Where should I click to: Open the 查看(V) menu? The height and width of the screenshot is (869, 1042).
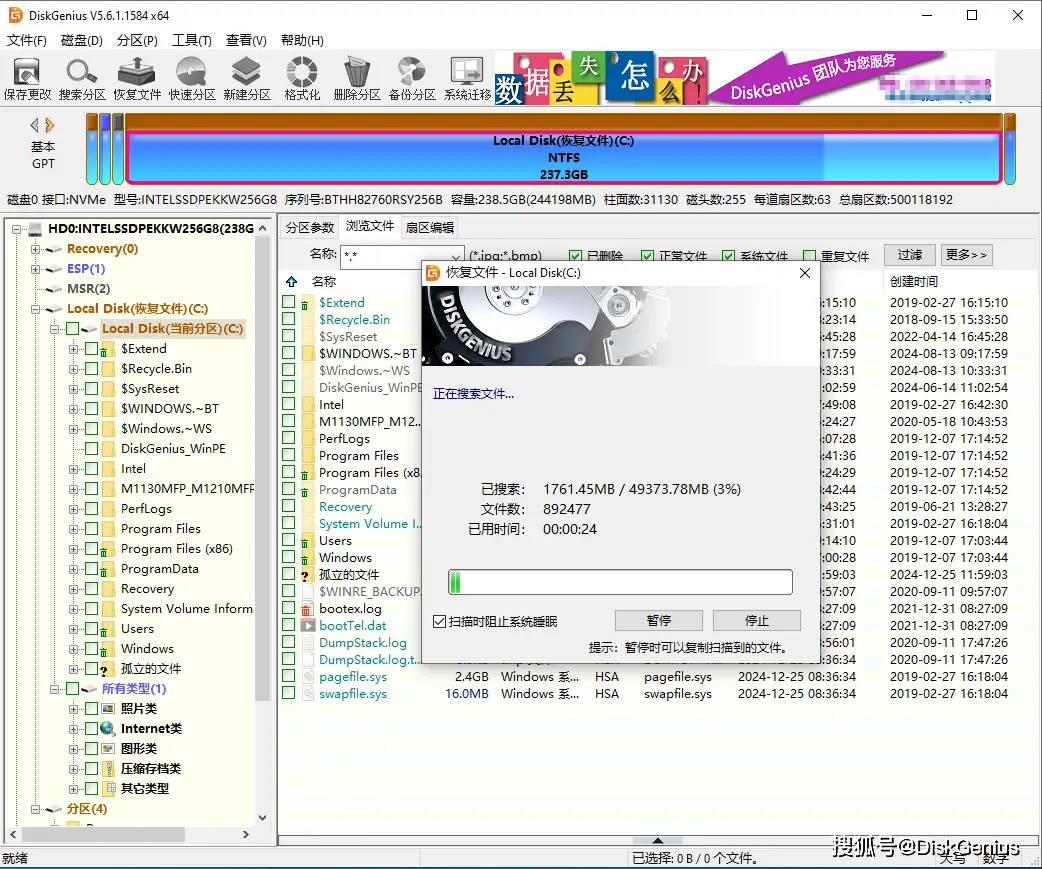246,41
